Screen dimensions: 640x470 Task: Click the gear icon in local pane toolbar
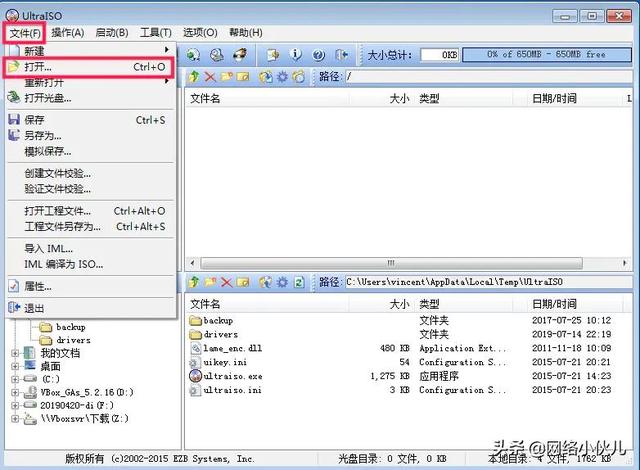pos(282,282)
